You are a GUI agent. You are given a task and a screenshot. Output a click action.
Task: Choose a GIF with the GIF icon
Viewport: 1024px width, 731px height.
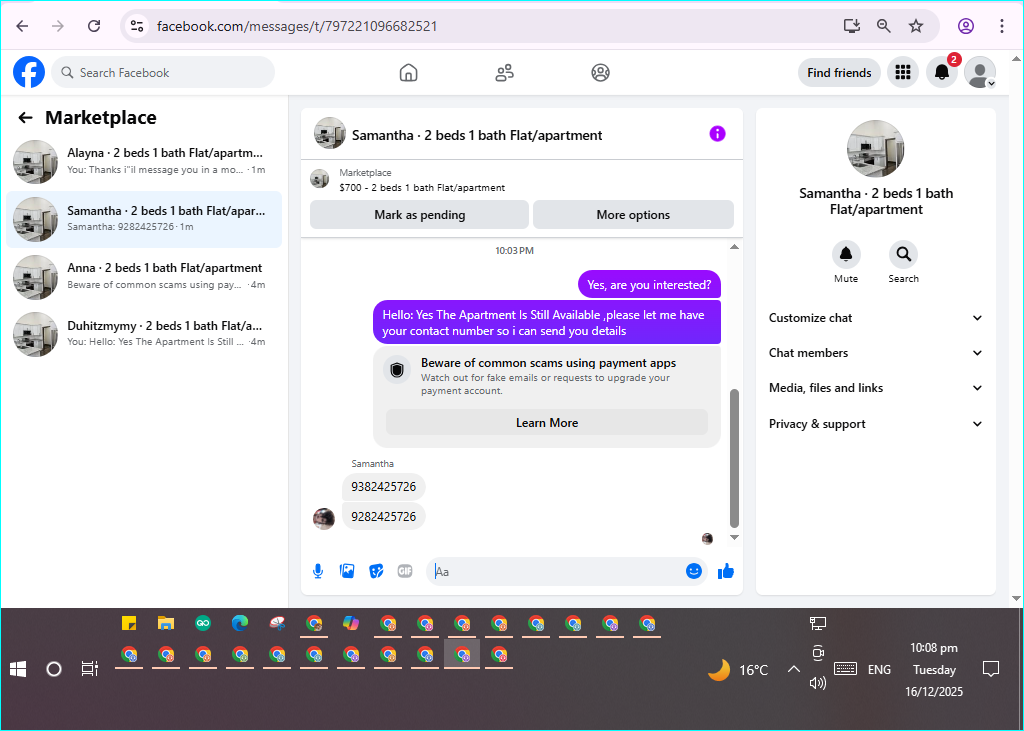tap(405, 572)
